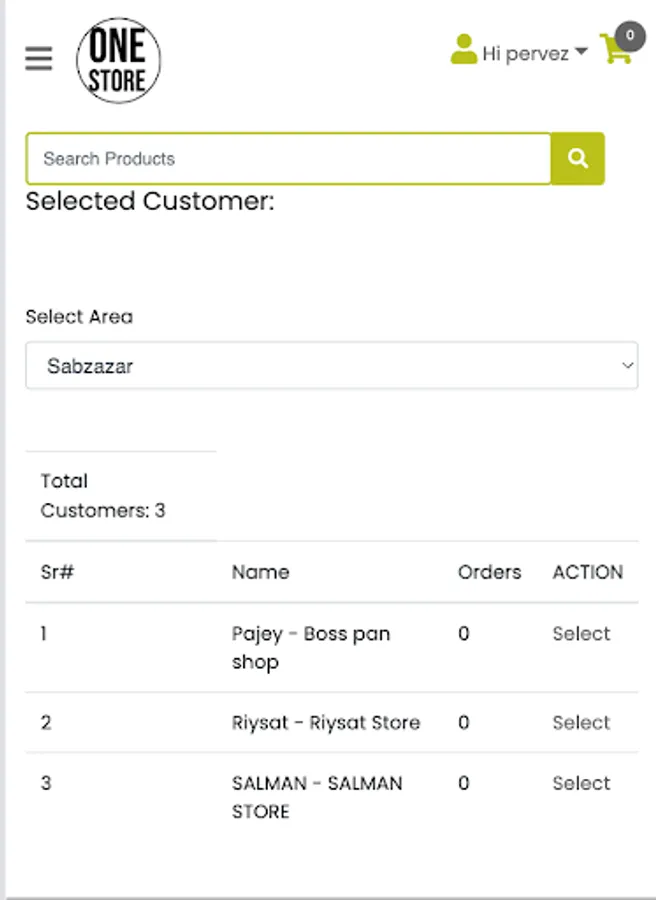Image resolution: width=656 pixels, height=900 pixels.
Task: Click the Sr# column header
Action: coord(58,572)
